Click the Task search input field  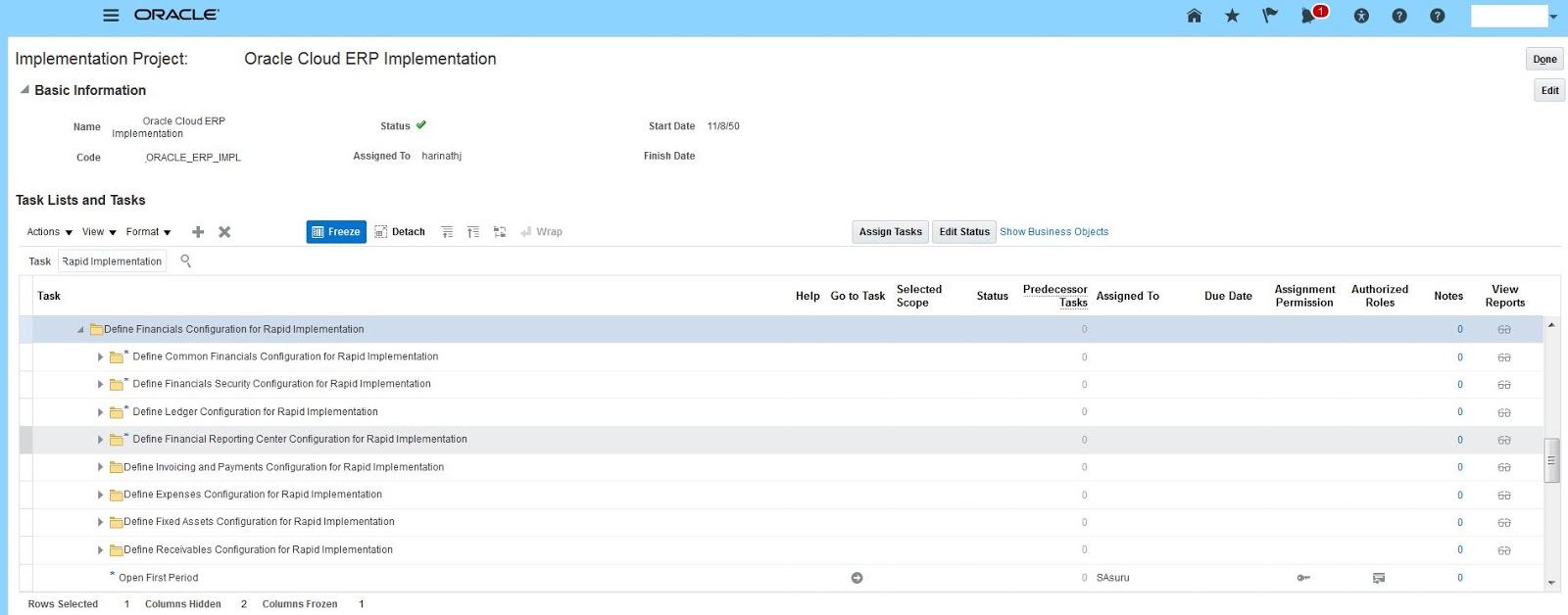point(112,261)
